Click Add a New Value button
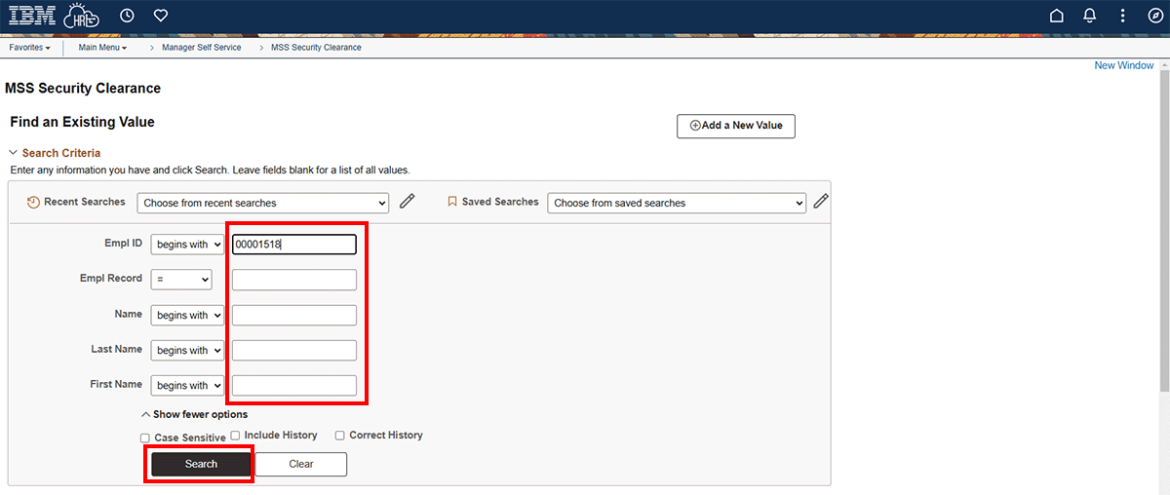Image resolution: width=1170 pixels, height=495 pixels. [x=735, y=126]
